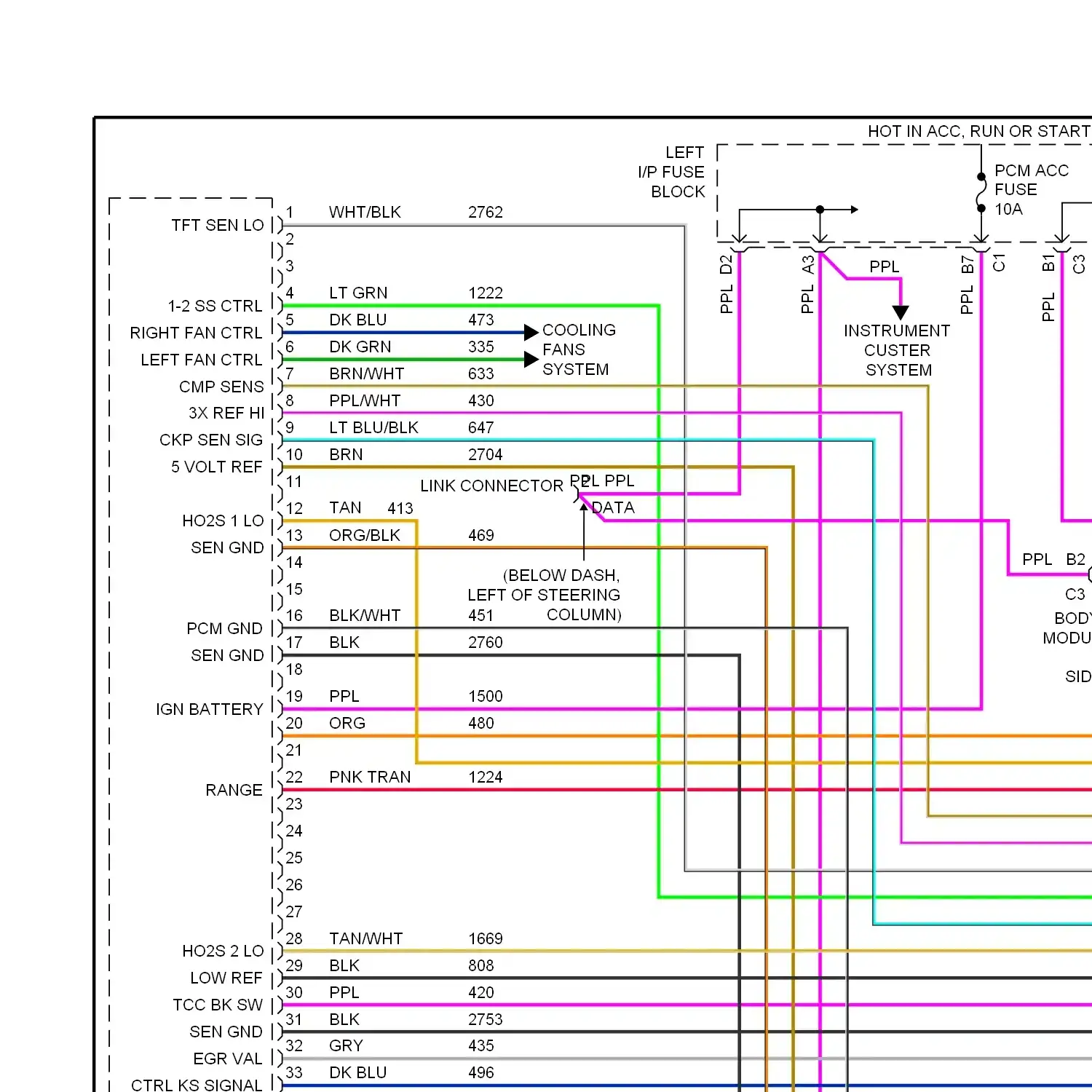Click circuit number "469"
This screenshot has width=1092, height=1092.
(481, 535)
